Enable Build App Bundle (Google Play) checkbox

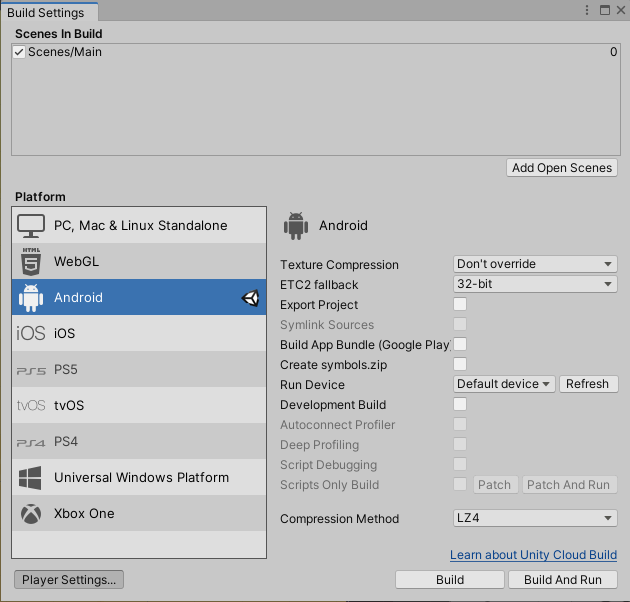pos(460,344)
